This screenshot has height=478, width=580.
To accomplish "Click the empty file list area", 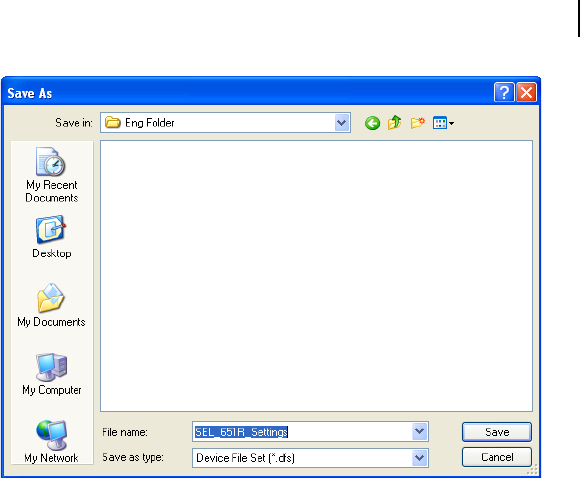I will (x=316, y=276).
